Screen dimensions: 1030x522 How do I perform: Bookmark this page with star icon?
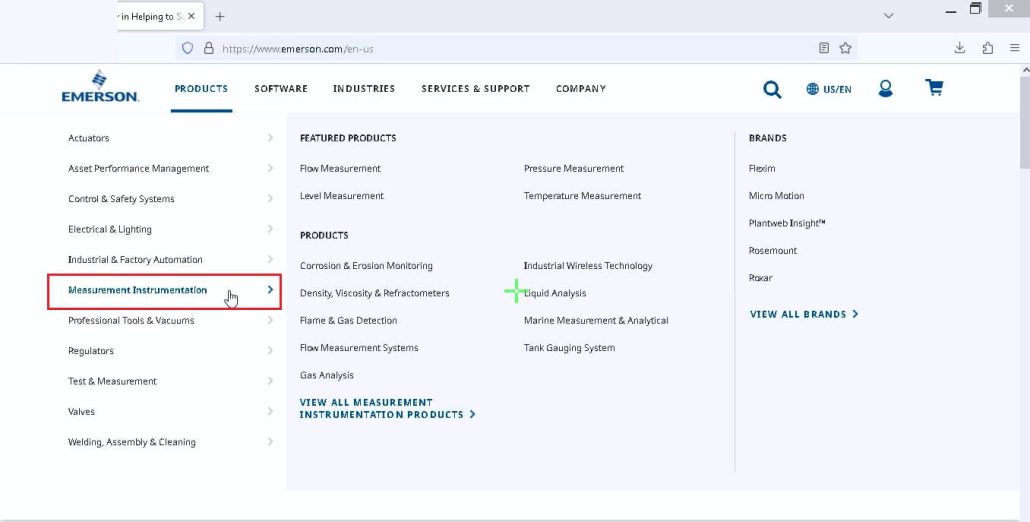point(845,48)
